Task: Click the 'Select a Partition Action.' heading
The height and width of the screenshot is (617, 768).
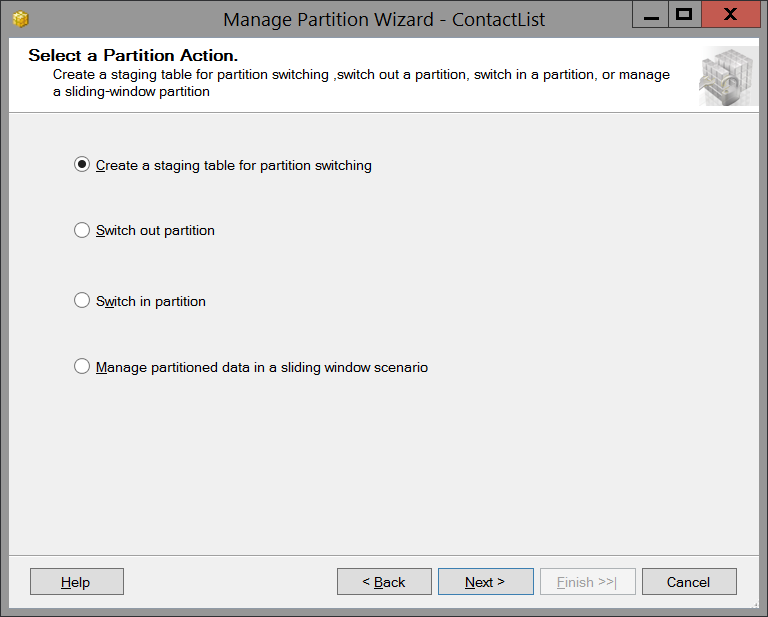Action: (133, 55)
